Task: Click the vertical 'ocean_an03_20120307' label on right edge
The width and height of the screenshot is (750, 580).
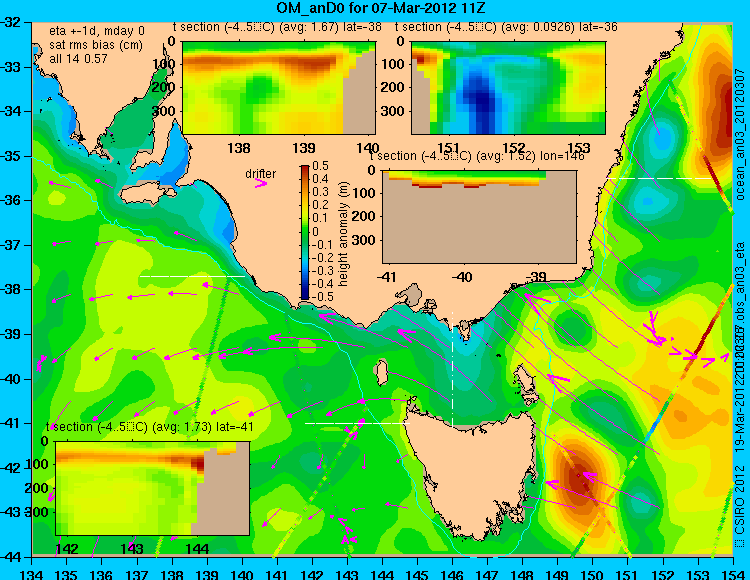Action: click(739, 134)
